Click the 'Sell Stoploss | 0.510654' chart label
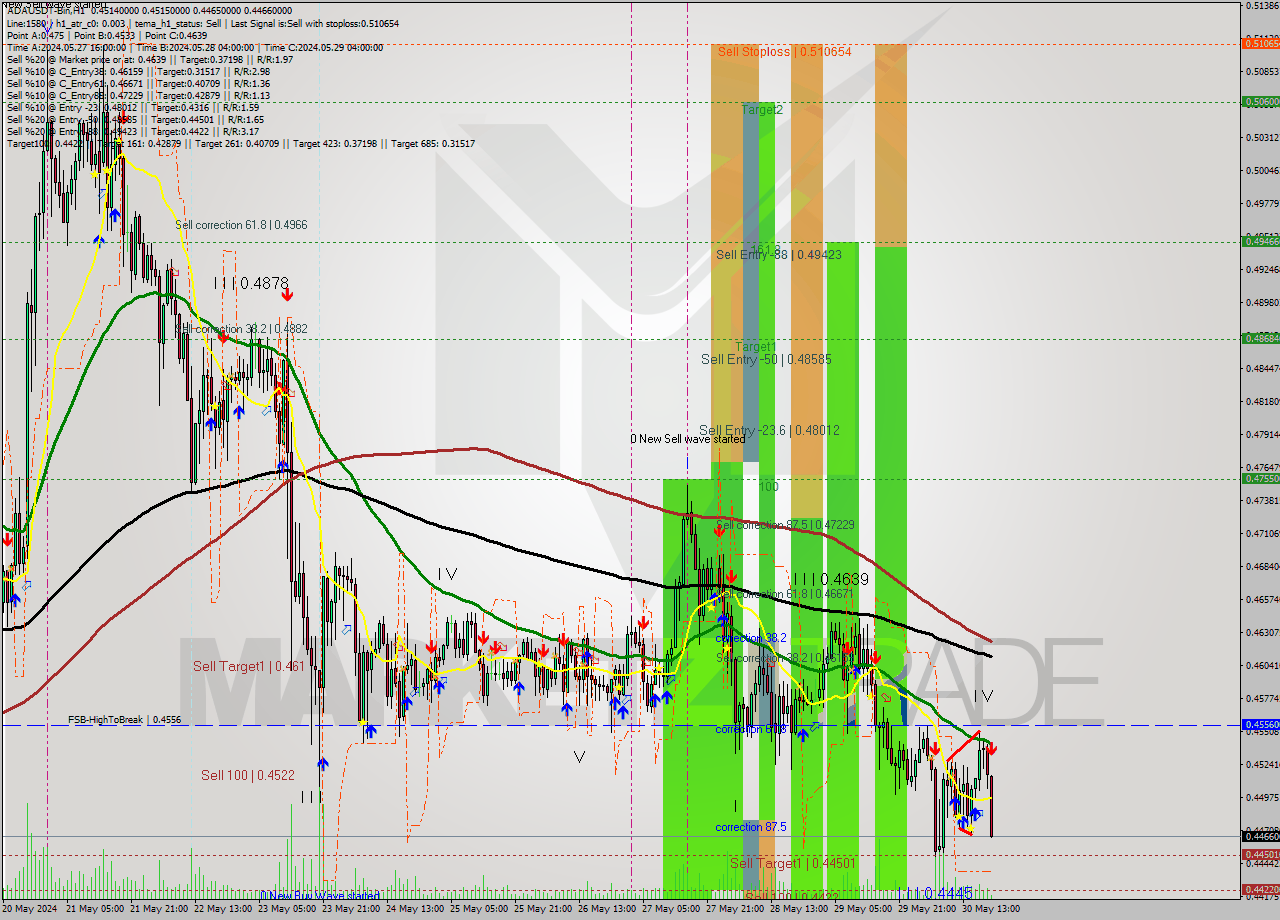The image size is (1280, 920). coord(784,51)
